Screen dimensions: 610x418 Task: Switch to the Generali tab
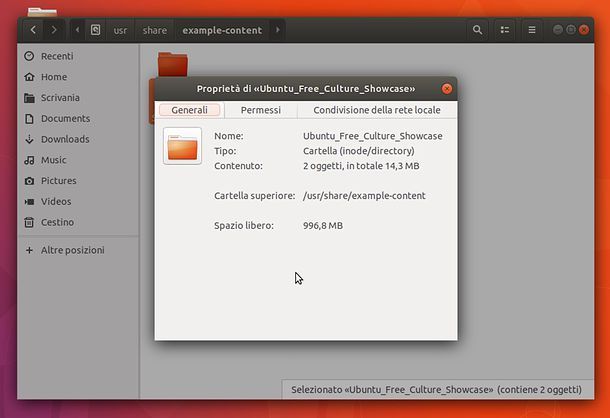click(189, 110)
